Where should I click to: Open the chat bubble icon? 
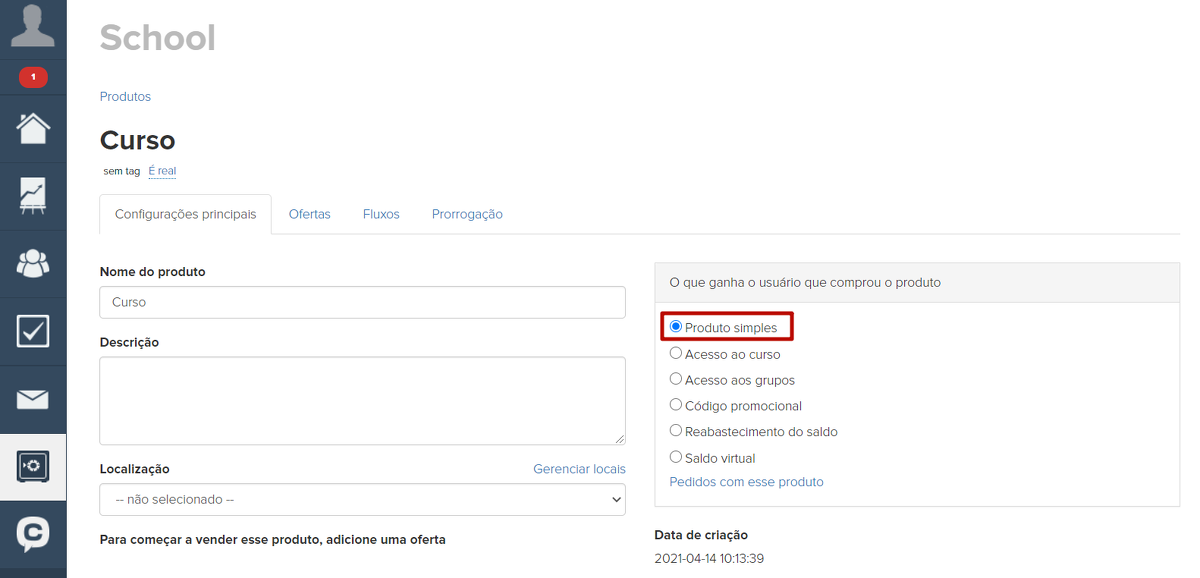tap(33, 534)
